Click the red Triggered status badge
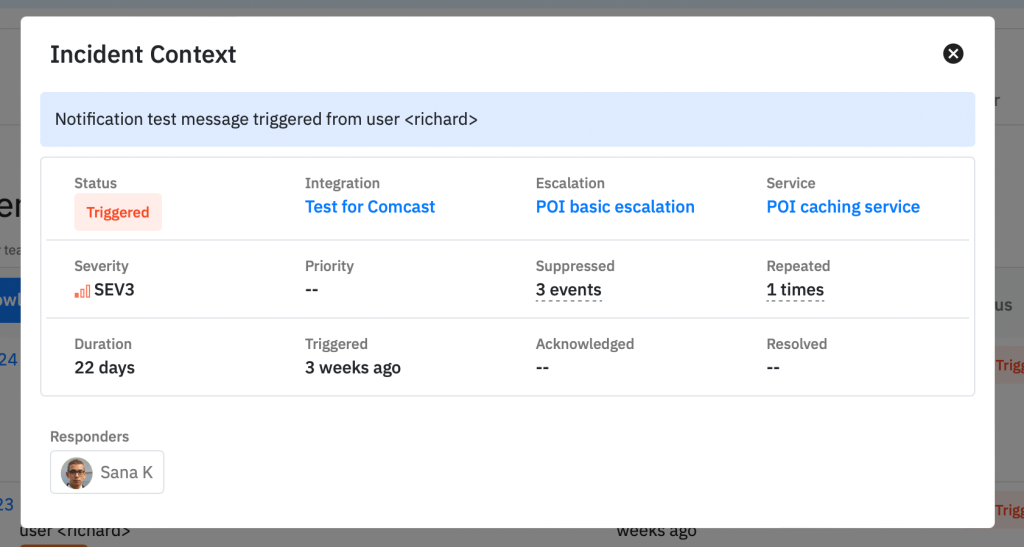This screenshot has height=547, width=1024. pos(118,212)
